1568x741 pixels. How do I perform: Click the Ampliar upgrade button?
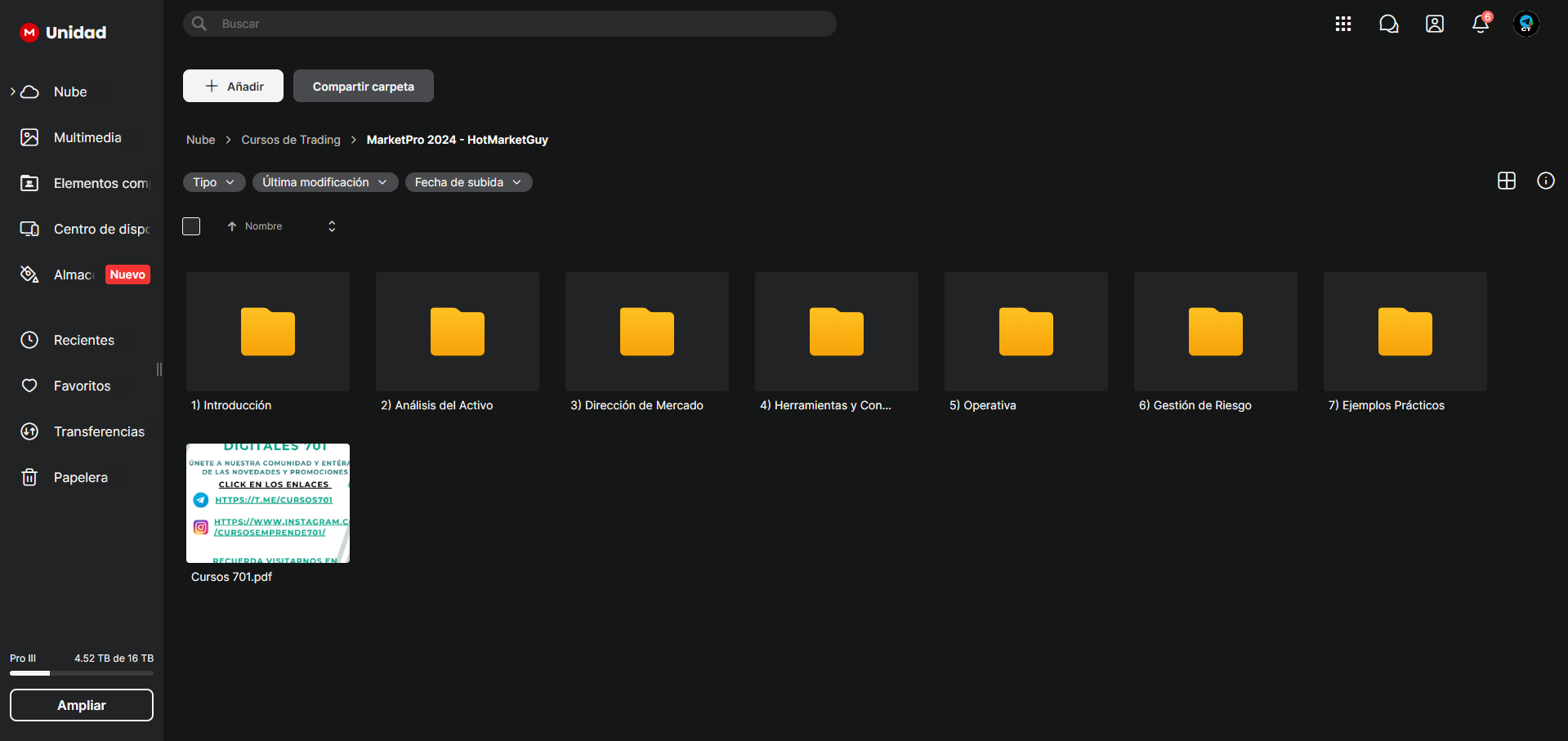(x=82, y=705)
